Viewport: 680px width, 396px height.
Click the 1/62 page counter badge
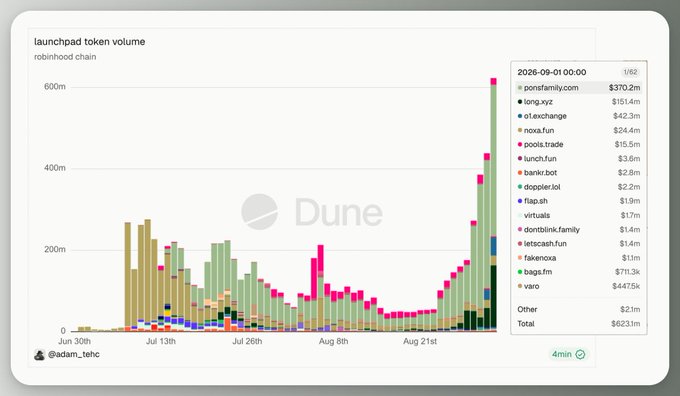point(630,72)
